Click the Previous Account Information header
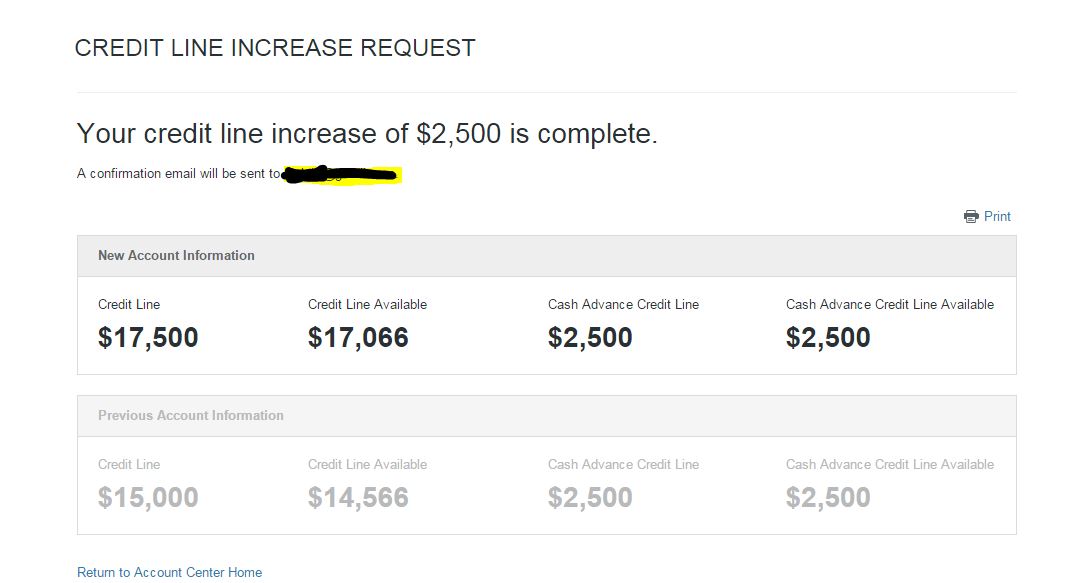Image resolution: width=1088 pixels, height=583 pixels. point(190,416)
